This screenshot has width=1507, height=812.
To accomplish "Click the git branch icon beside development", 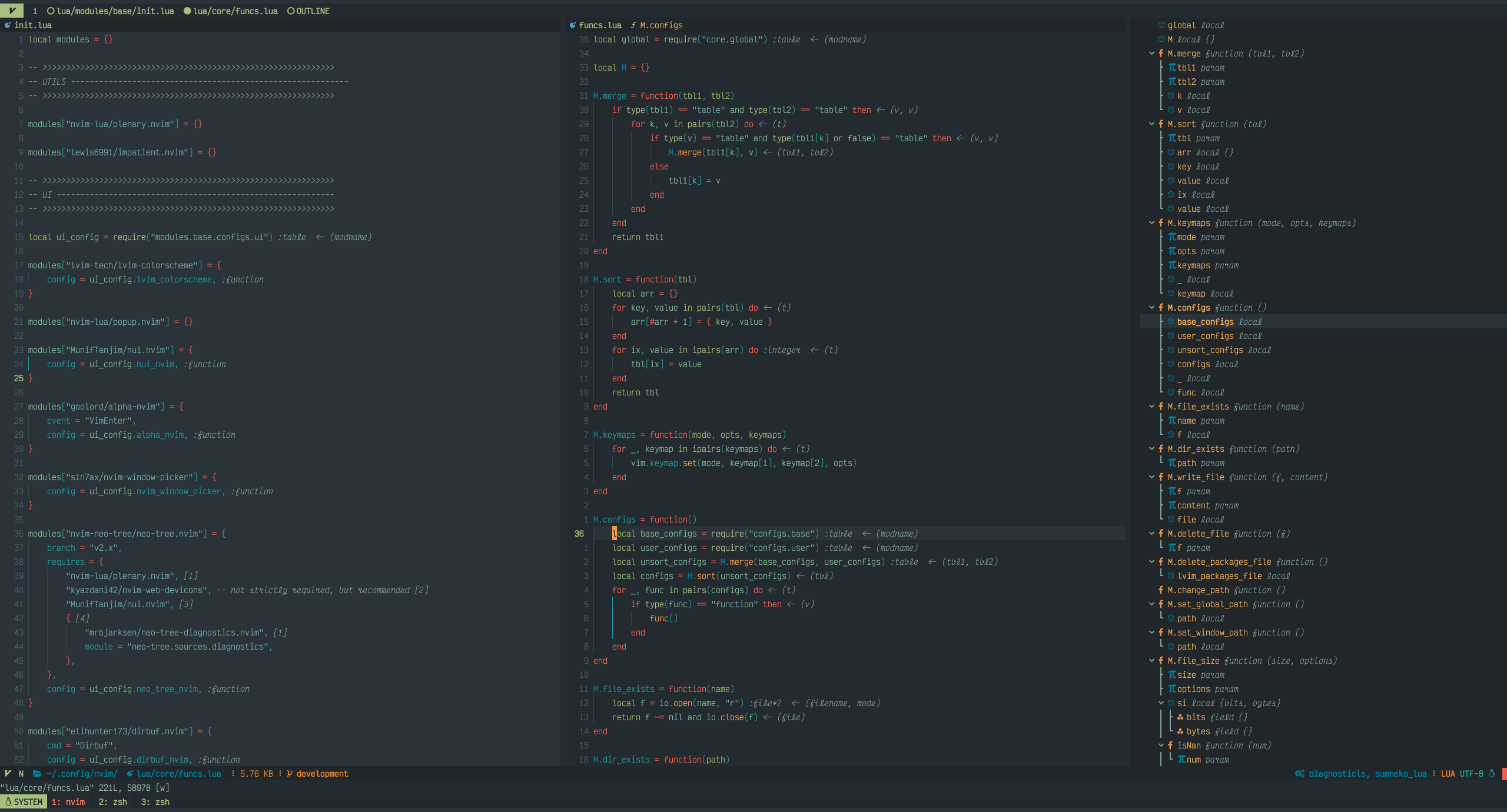I will (290, 774).
